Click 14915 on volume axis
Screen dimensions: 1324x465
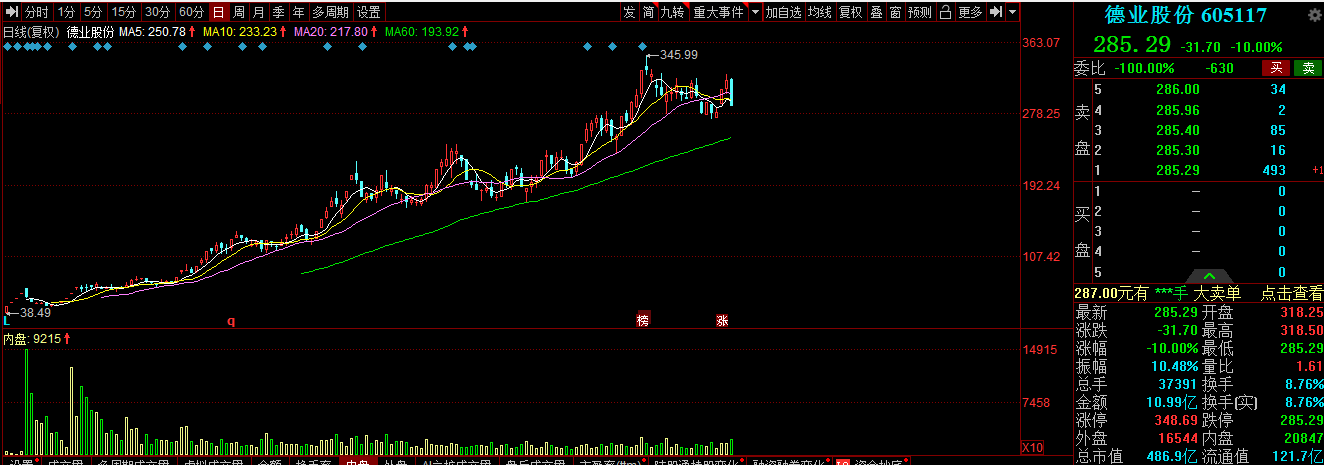(x=1041, y=350)
